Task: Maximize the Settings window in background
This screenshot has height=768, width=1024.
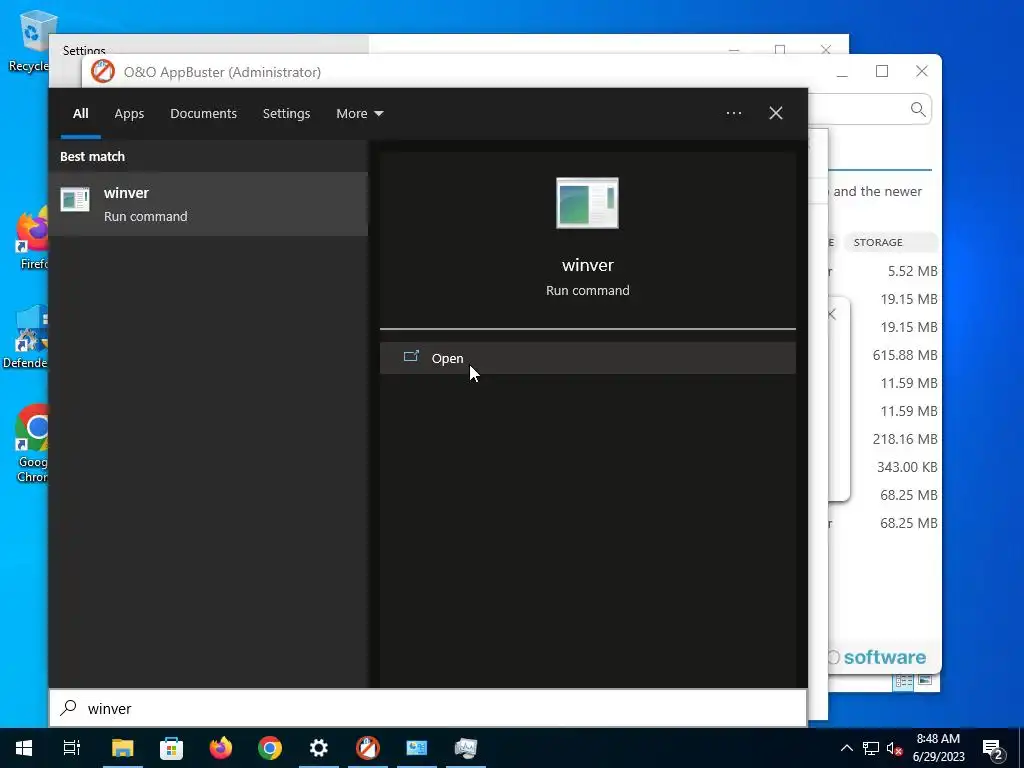Action: (x=780, y=49)
